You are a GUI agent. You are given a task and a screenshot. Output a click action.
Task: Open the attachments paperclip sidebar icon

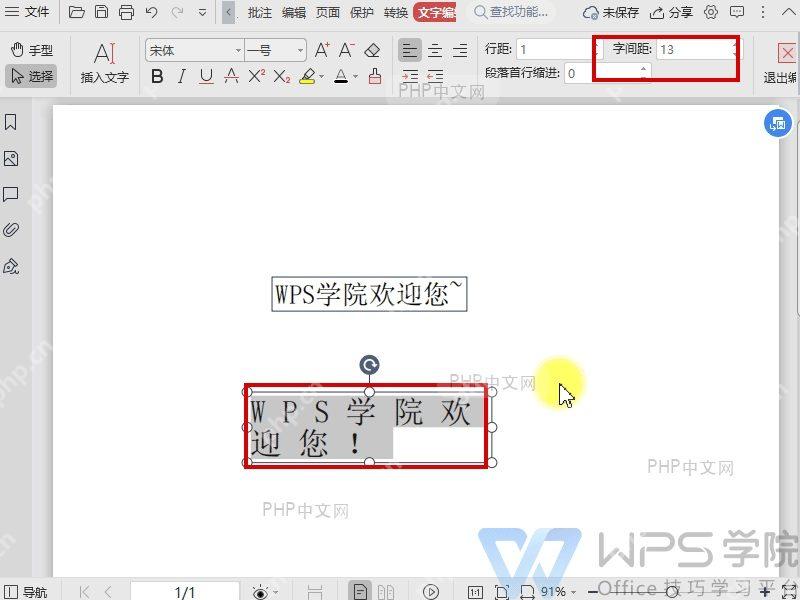click(11, 230)
